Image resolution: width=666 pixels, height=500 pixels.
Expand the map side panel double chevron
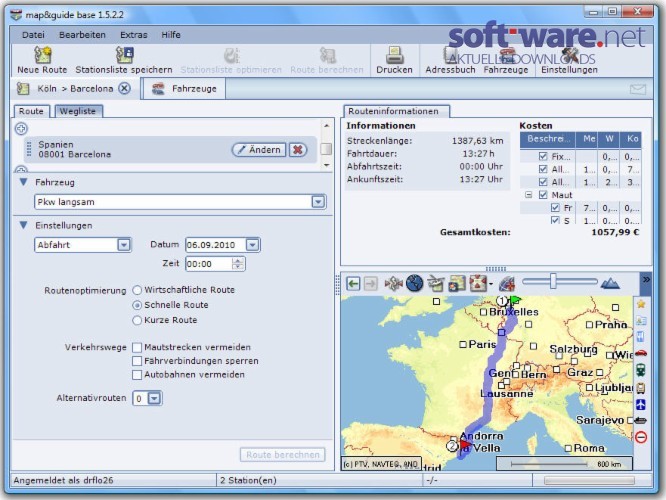tap(646, 280)
